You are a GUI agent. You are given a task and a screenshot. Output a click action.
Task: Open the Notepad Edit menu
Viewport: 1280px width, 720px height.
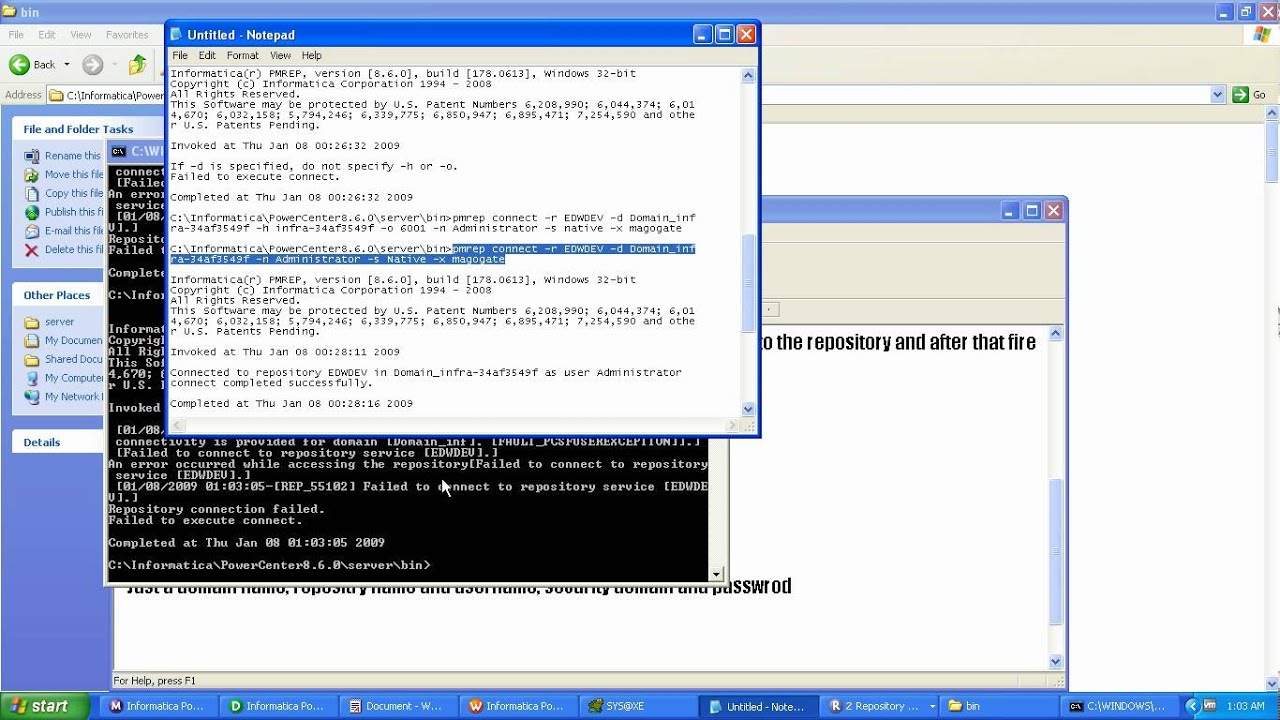pos(207,55)
